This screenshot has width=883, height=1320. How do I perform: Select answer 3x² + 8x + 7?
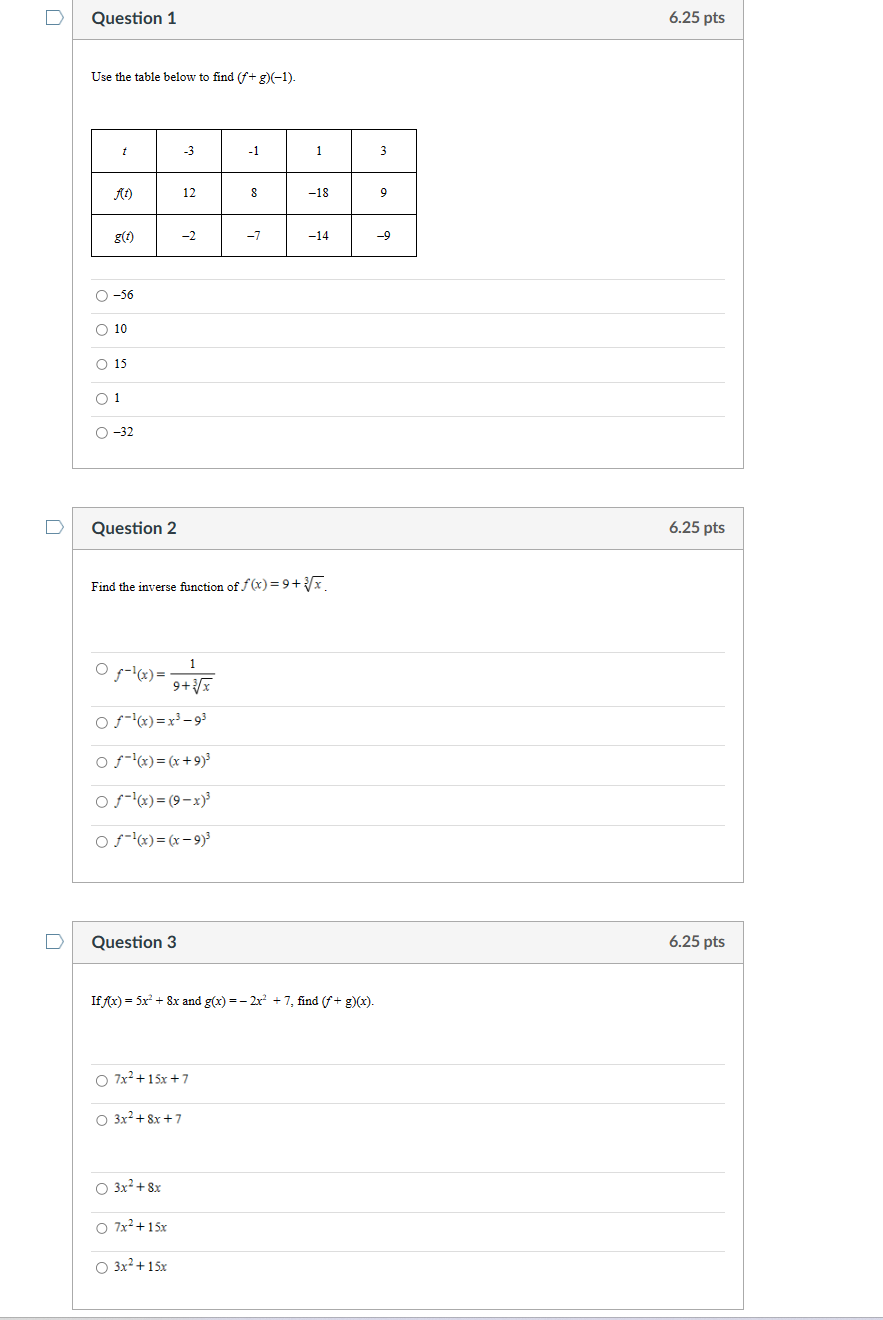tap(101, 1117)
